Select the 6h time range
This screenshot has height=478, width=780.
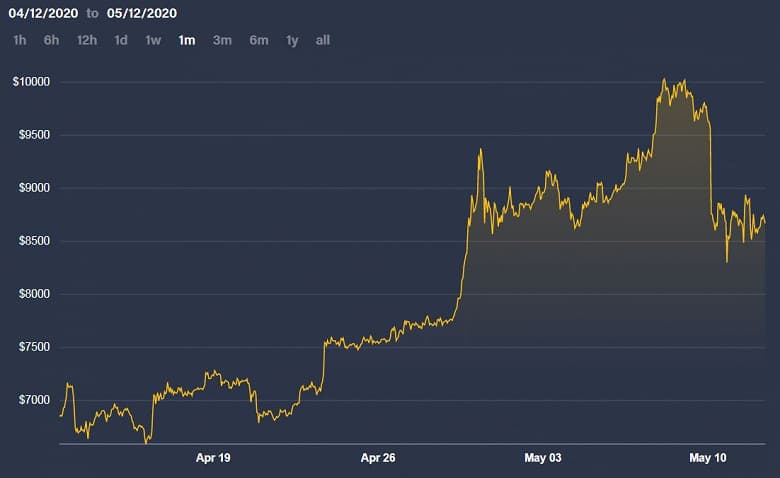pos(51,40)
